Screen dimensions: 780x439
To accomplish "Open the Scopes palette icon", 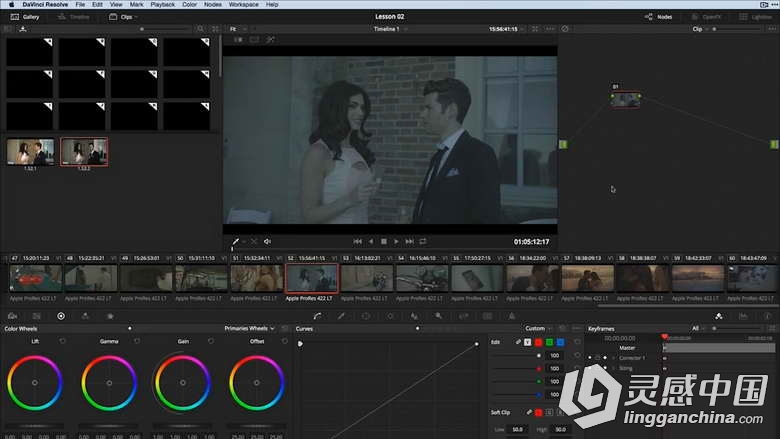I will tap(743, 316).
